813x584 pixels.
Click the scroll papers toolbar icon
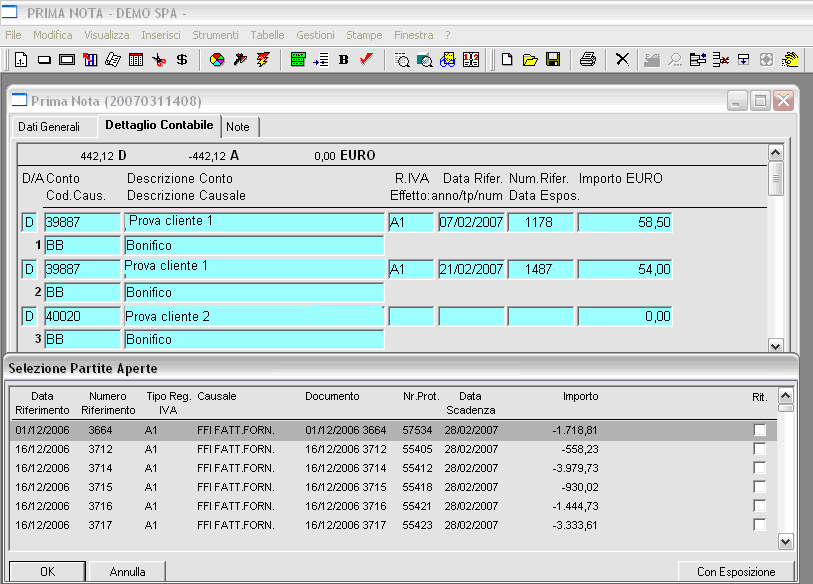point(113,60)
